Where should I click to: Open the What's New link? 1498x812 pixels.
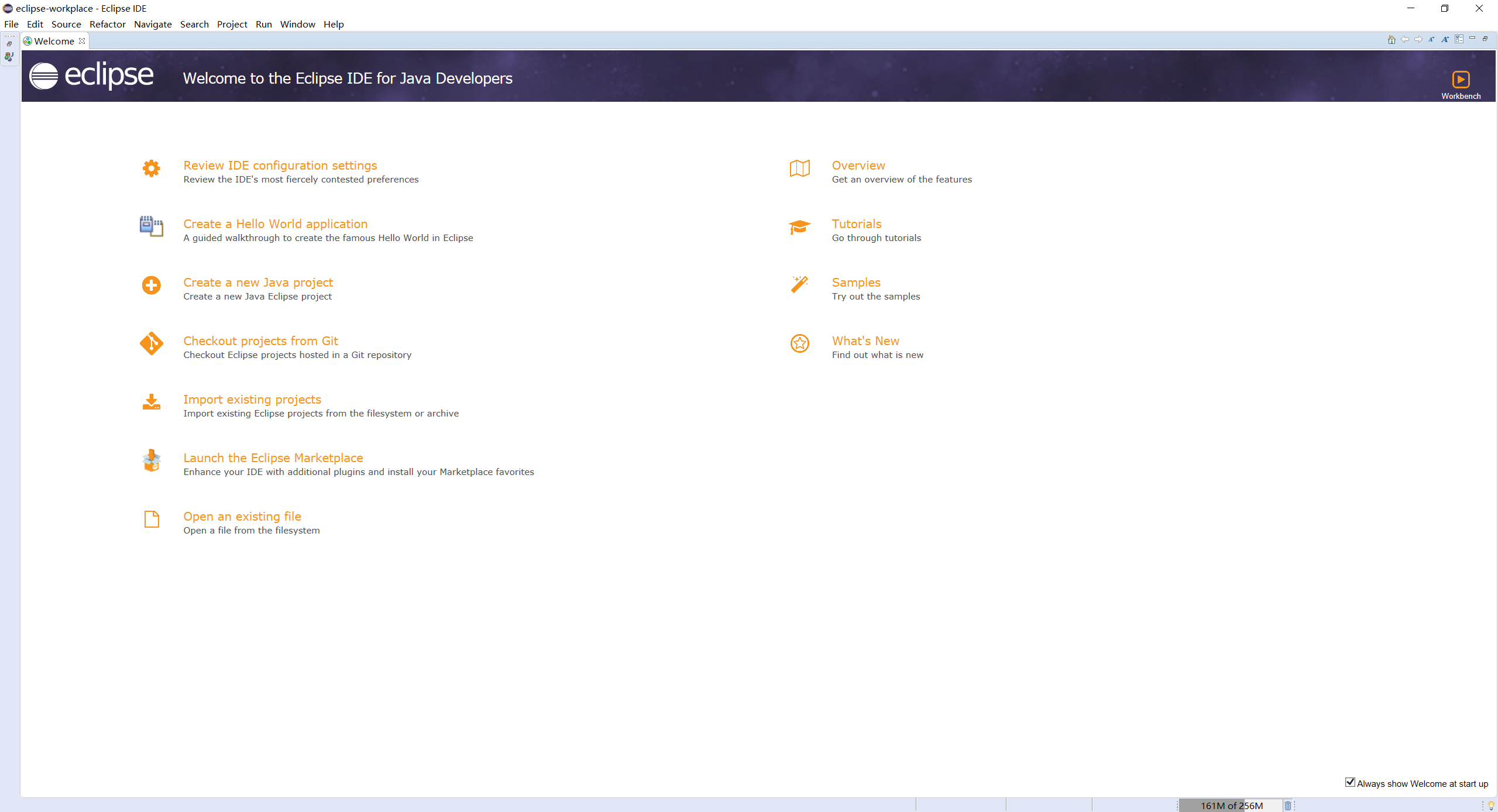tap(865, 341)
